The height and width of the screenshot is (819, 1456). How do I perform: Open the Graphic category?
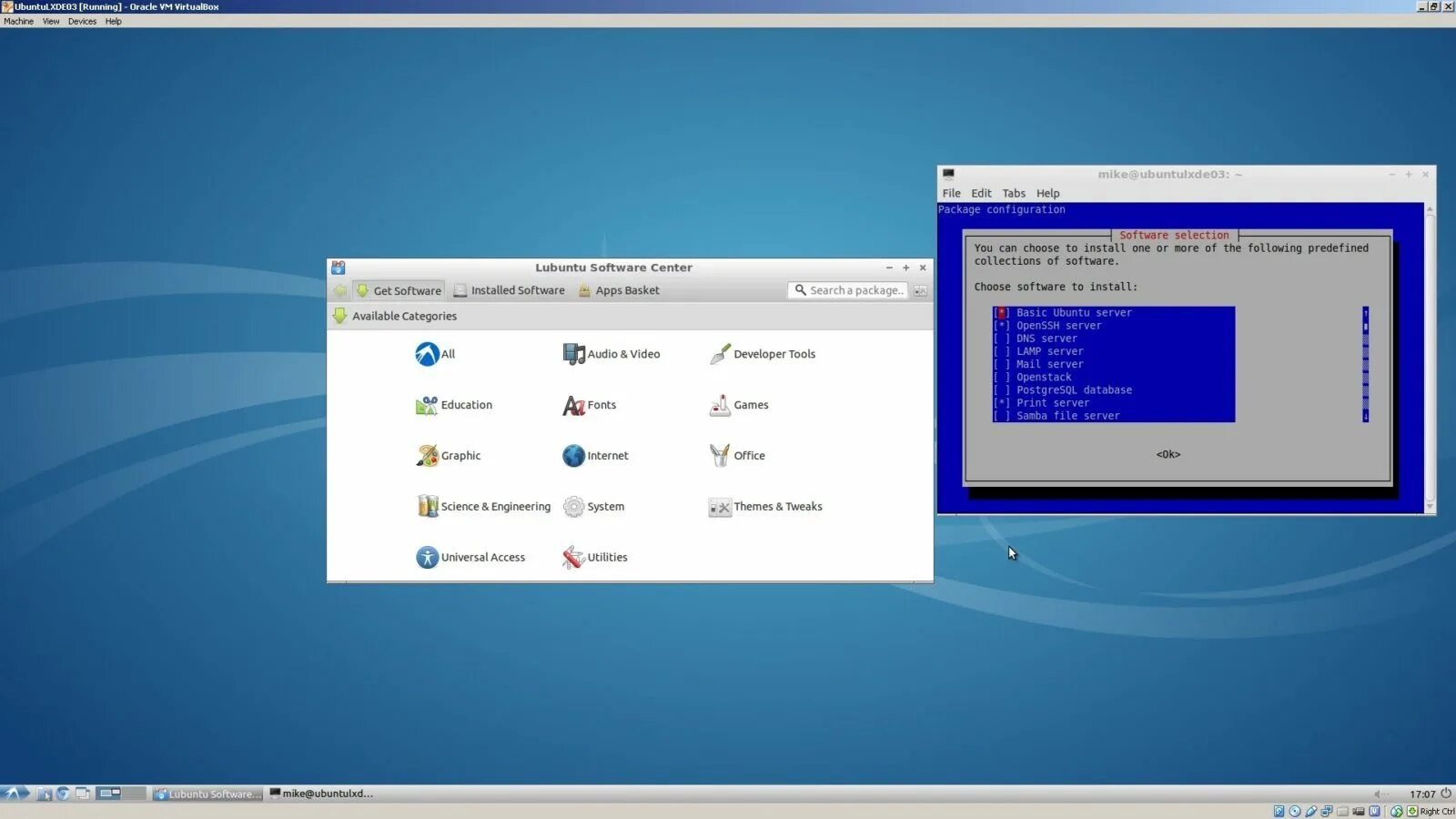(448, 456)
